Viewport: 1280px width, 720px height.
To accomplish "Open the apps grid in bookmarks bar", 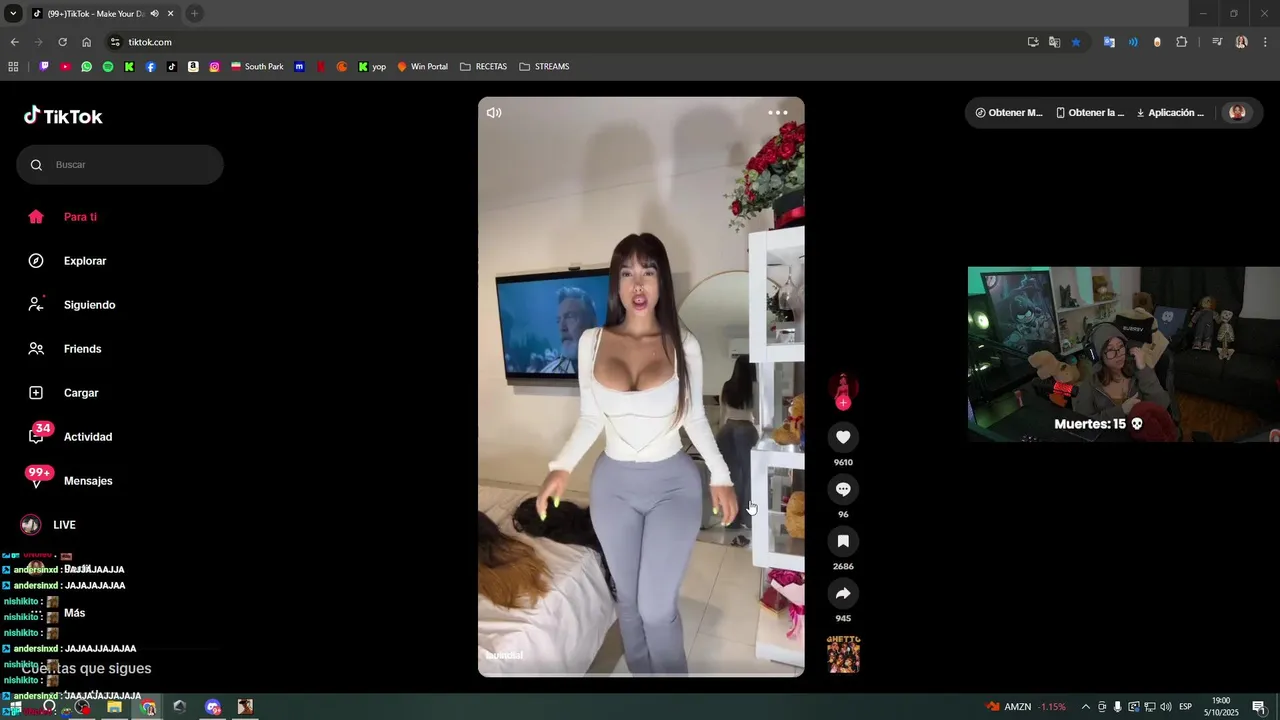I will (13, 67).
